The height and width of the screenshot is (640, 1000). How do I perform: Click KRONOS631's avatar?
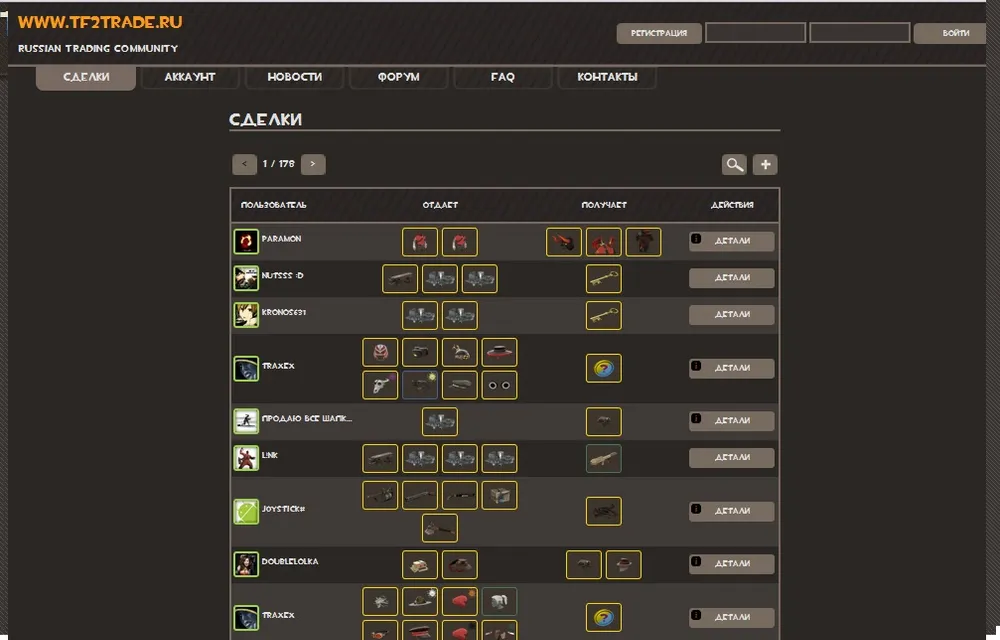(x=246, y=315)
